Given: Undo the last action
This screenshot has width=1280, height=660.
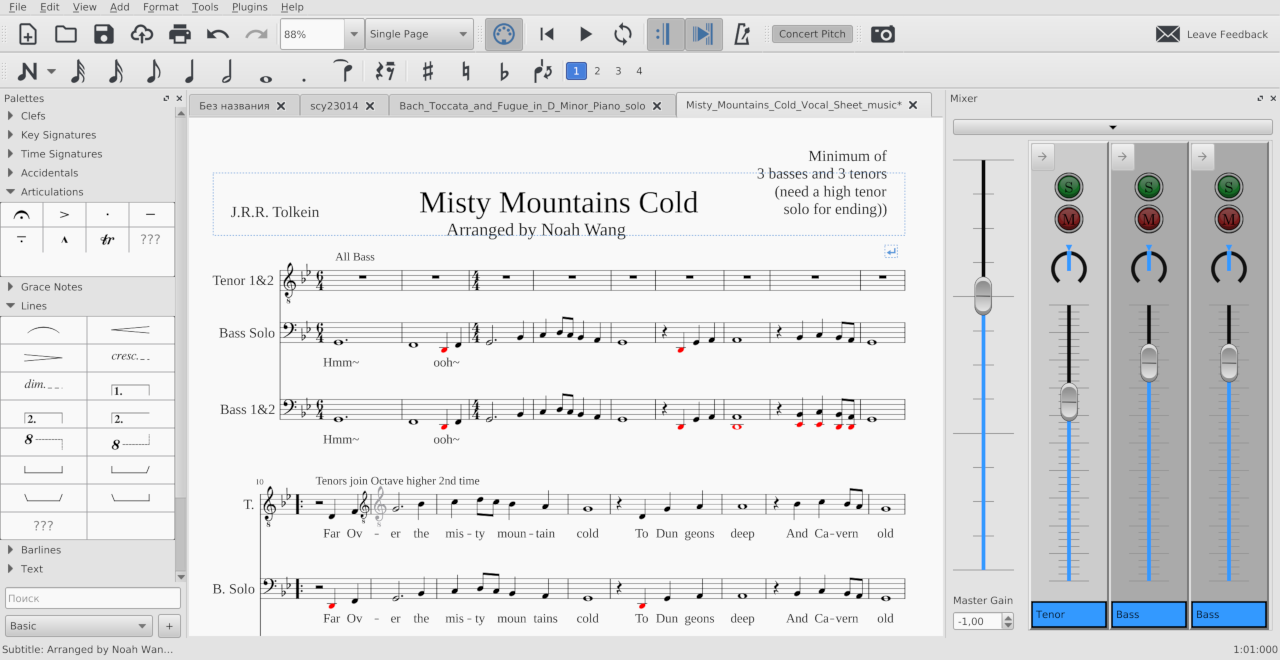Looking at the screenshot, I should point(218,34).
